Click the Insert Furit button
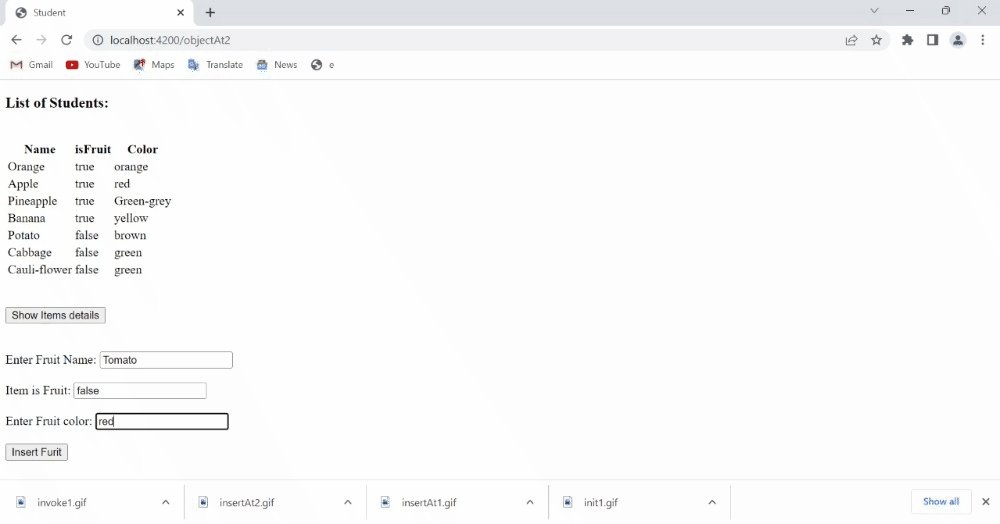Viewport: 1000px width, 524px height. [x=36, y=452]
